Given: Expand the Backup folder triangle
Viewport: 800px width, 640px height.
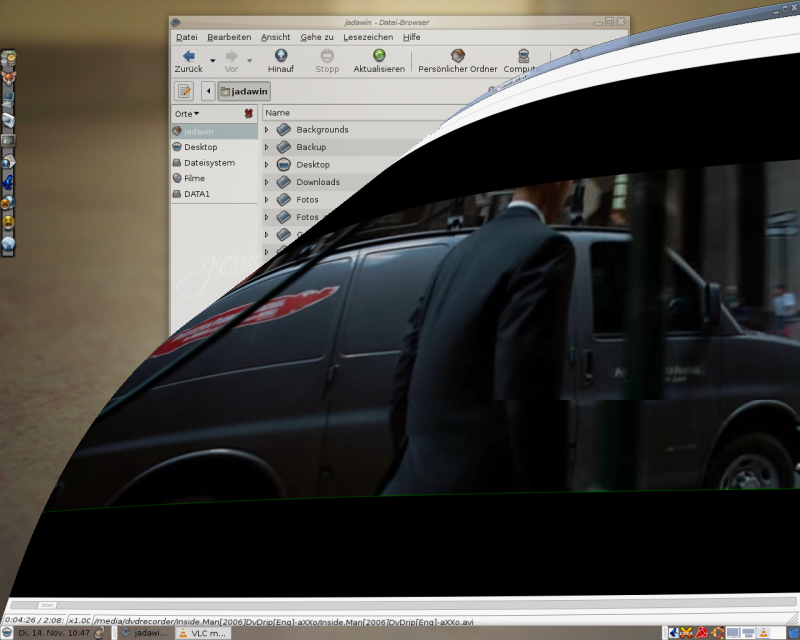Looking at the screenshot, I should click(x=266, y=147).
